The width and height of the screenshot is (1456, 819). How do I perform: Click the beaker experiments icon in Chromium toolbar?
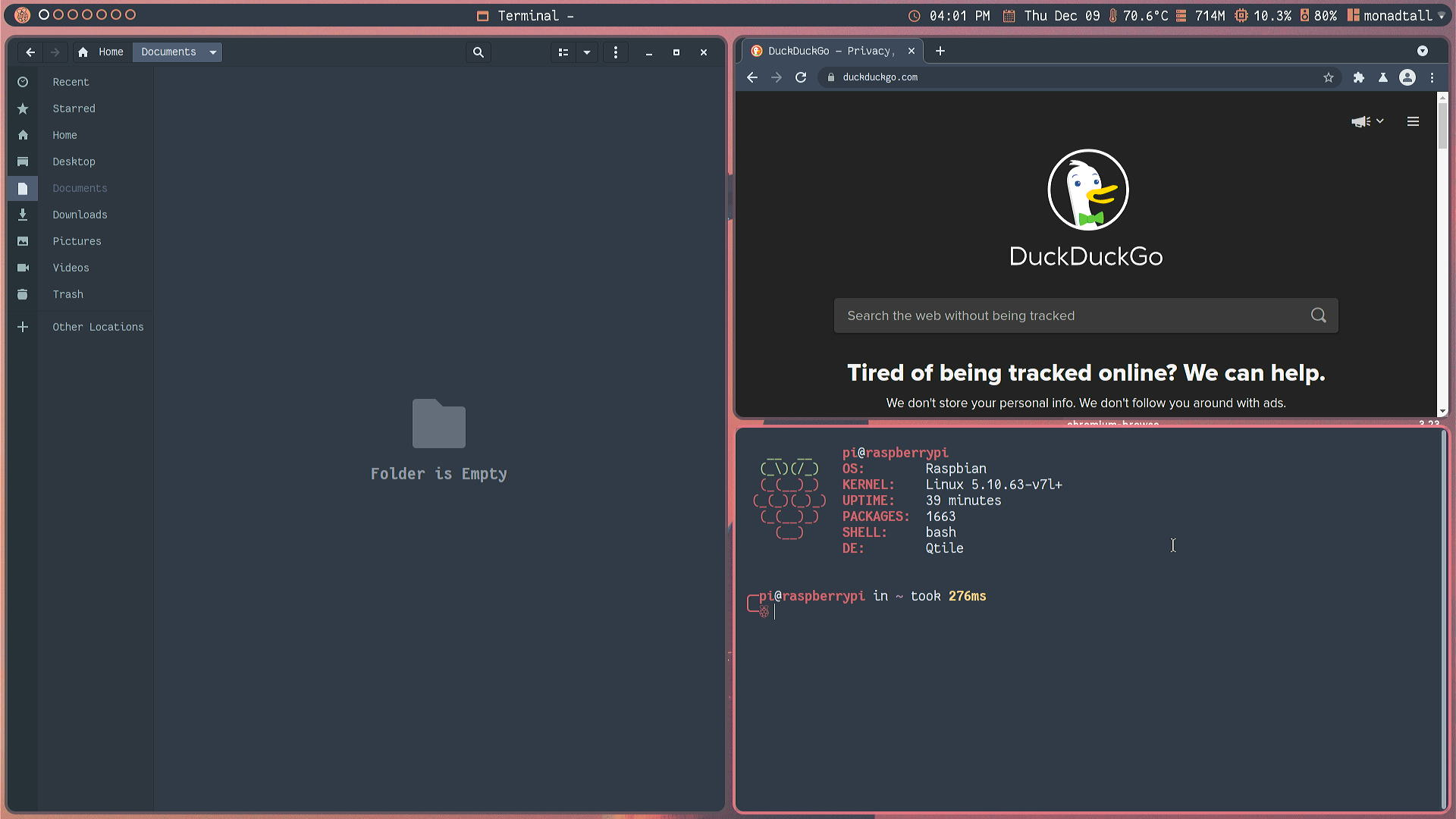[1384, 77]
